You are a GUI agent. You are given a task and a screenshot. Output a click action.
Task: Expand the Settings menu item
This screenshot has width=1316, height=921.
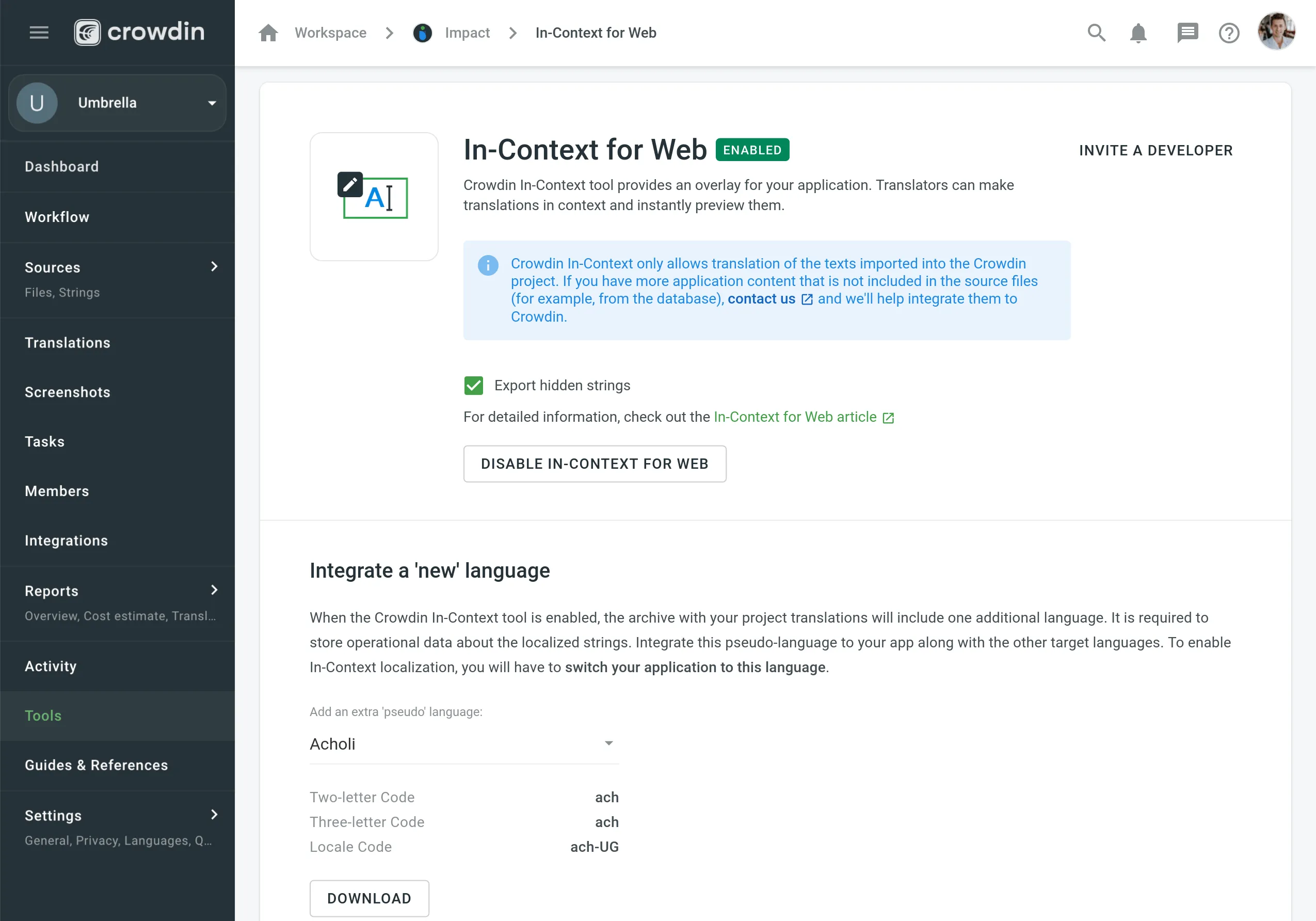pyautogui.click(x=213, y=816)
